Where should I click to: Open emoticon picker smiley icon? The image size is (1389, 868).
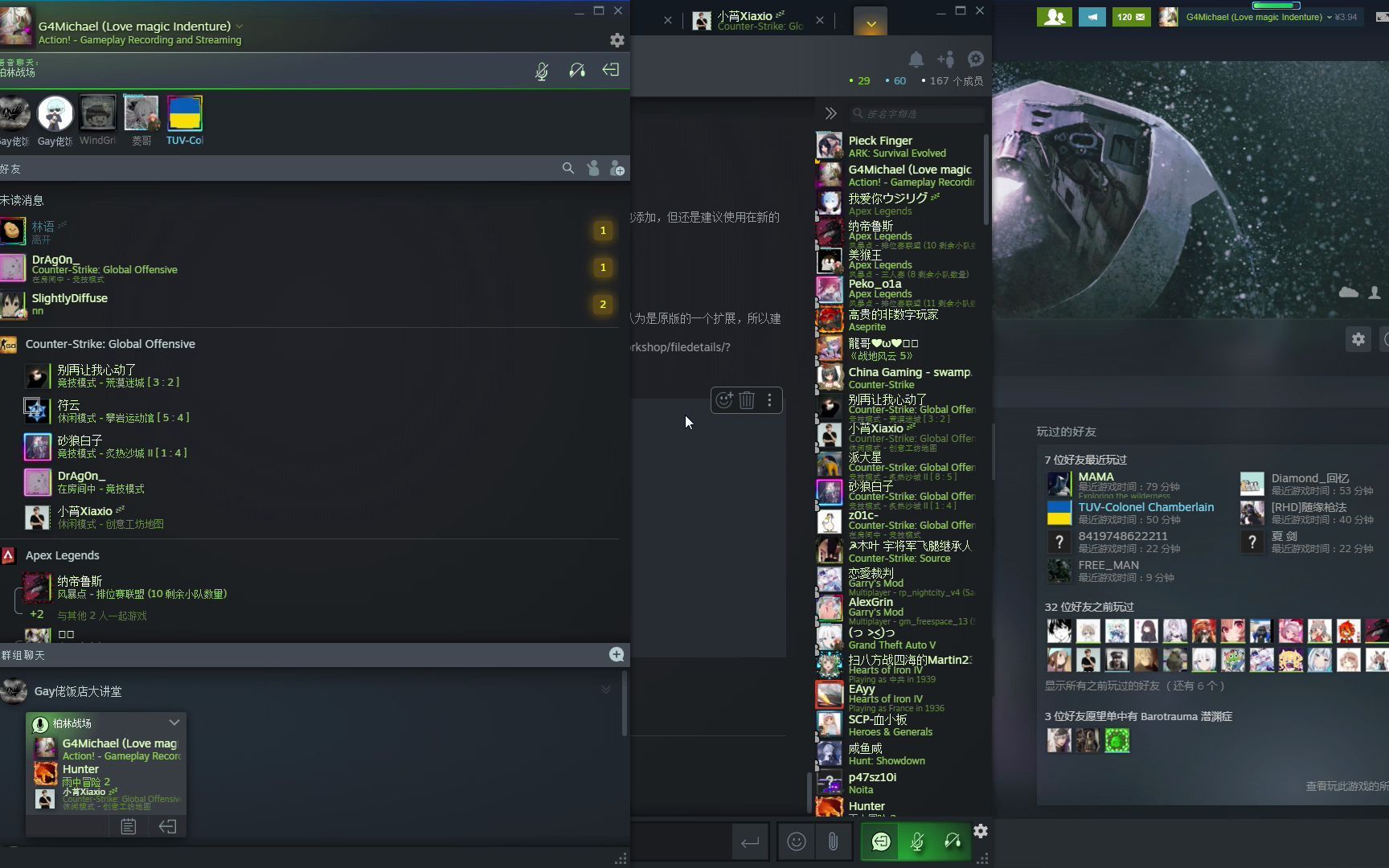[797, 841]
